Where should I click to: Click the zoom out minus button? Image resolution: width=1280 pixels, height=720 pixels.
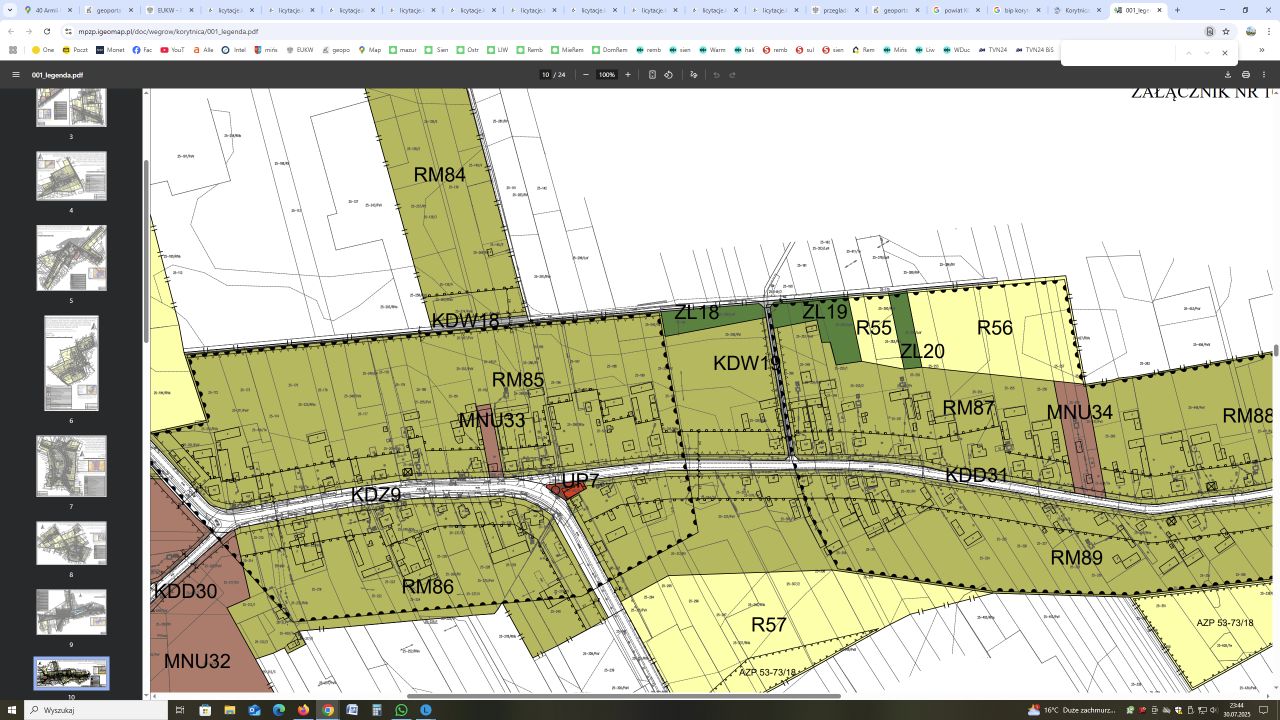[x=586, y=75]
